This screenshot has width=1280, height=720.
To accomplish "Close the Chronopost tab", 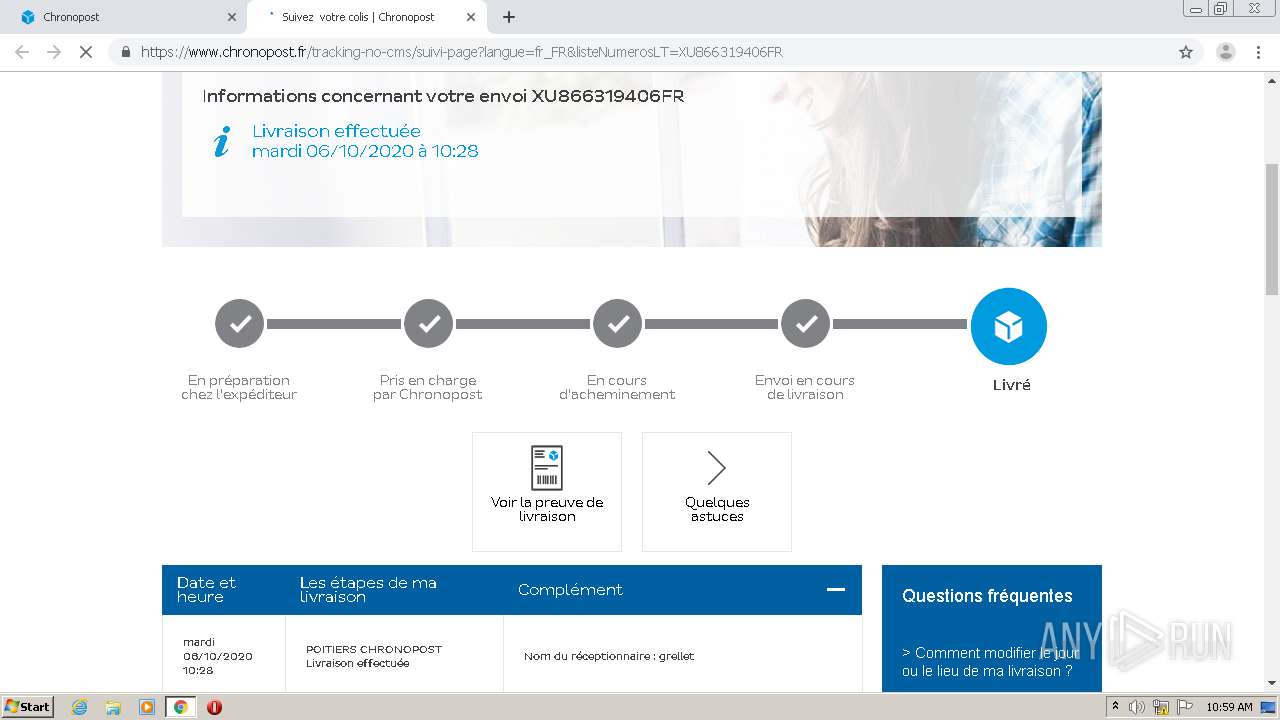I will point(232,17).
